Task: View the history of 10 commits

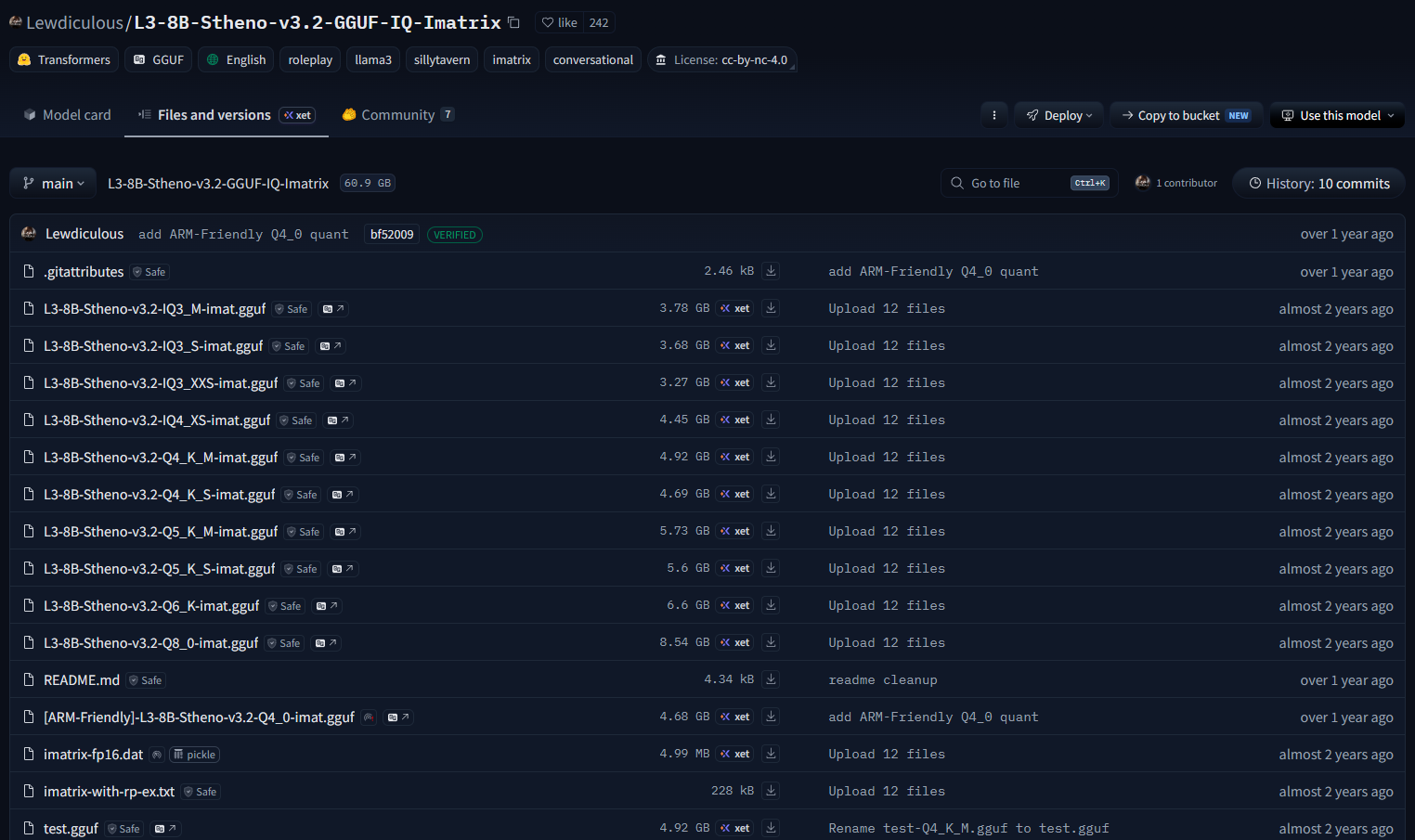Action: coord(1319,184)
